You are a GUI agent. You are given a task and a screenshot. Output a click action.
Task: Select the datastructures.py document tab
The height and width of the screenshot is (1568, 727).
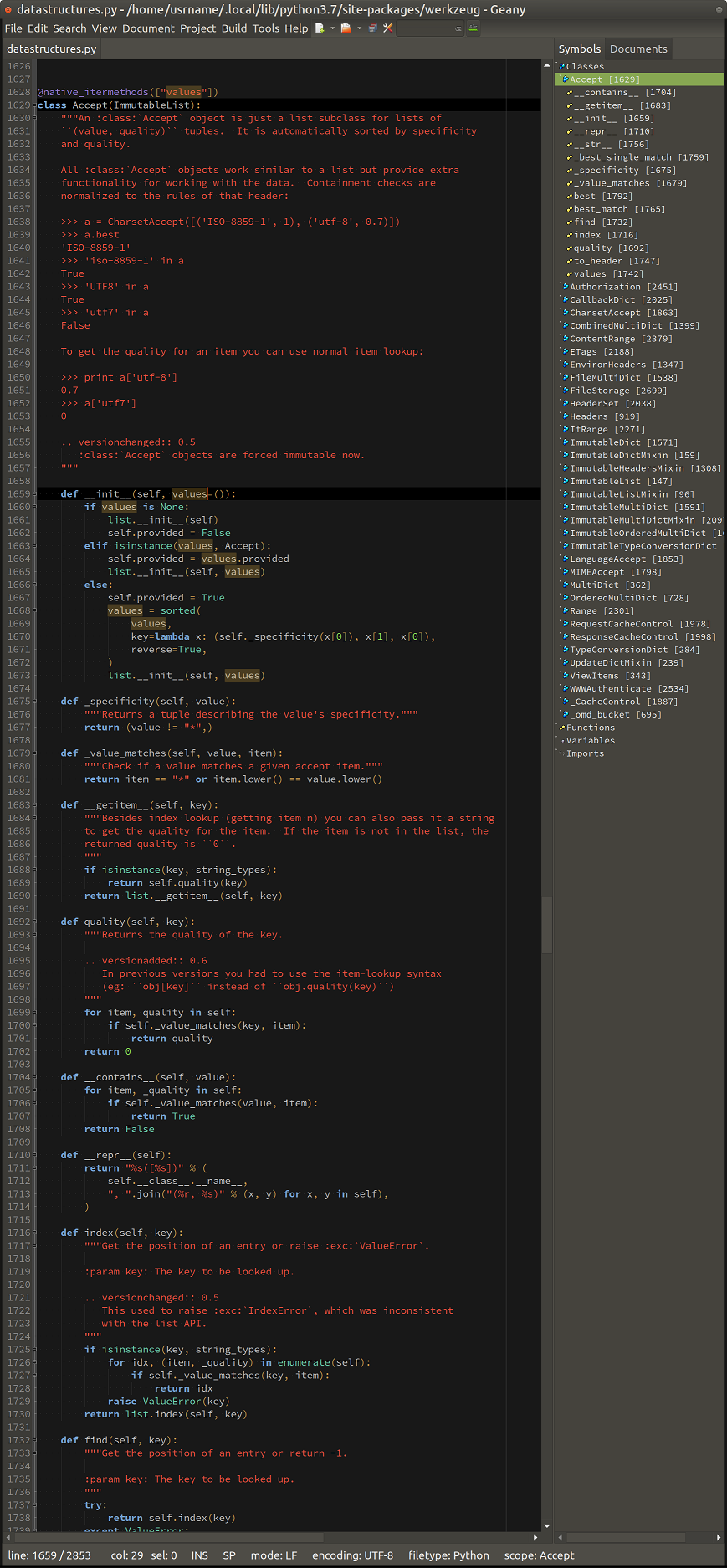(52, 49)
